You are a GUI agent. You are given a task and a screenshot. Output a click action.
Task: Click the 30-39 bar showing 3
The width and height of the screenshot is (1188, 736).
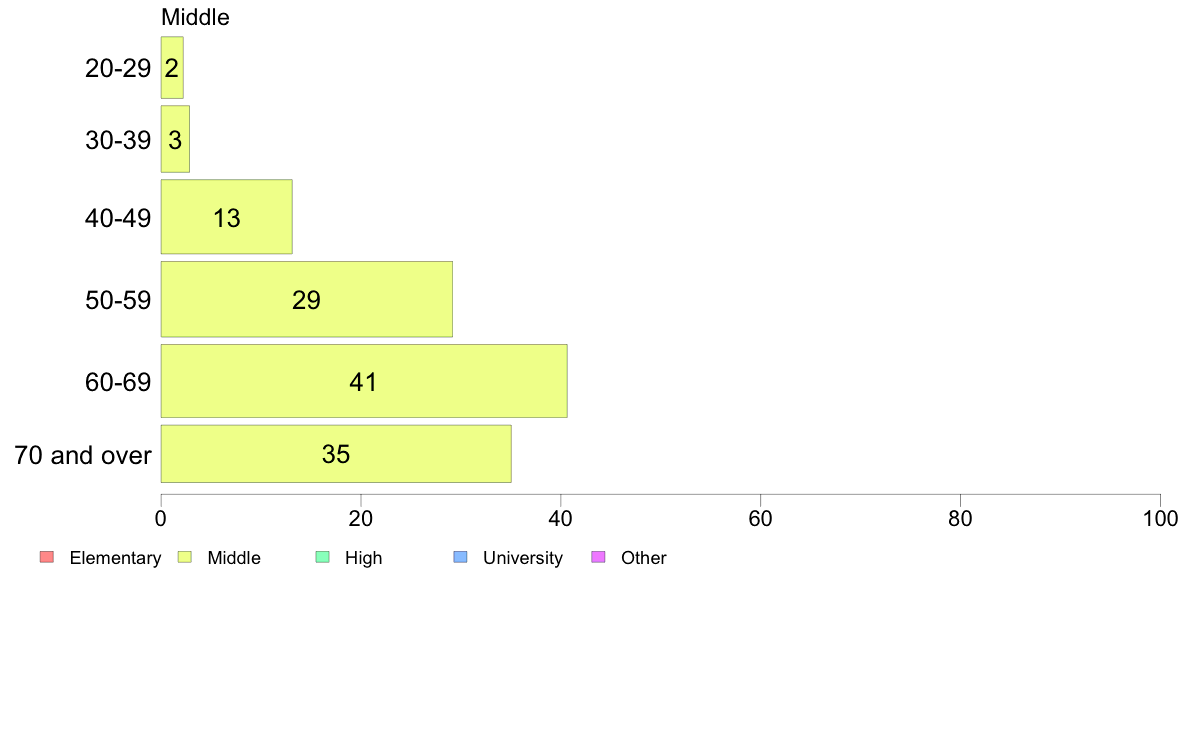tap(175, 139)
